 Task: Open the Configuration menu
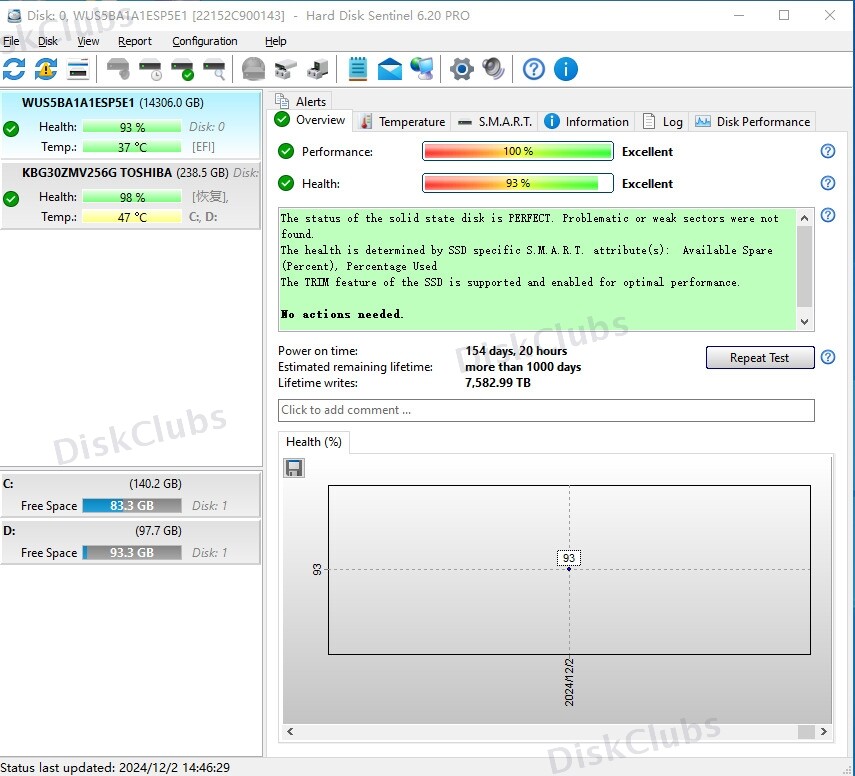click(x=203, y=41)
